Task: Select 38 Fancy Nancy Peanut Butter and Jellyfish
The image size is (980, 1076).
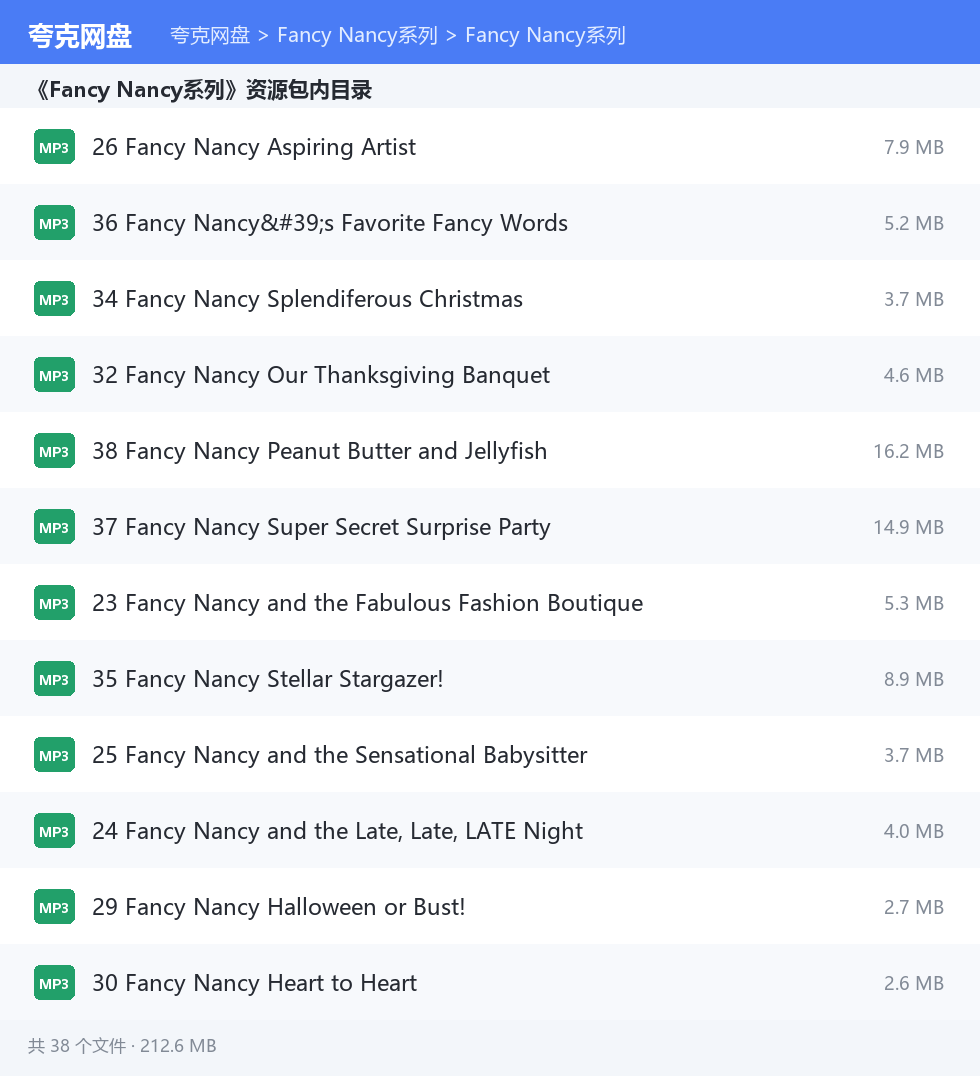Action: tap(320, 451)
